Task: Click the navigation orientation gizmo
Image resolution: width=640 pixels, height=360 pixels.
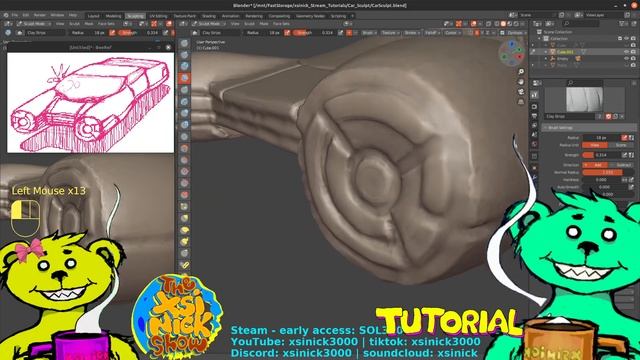Action: [511, 53]
